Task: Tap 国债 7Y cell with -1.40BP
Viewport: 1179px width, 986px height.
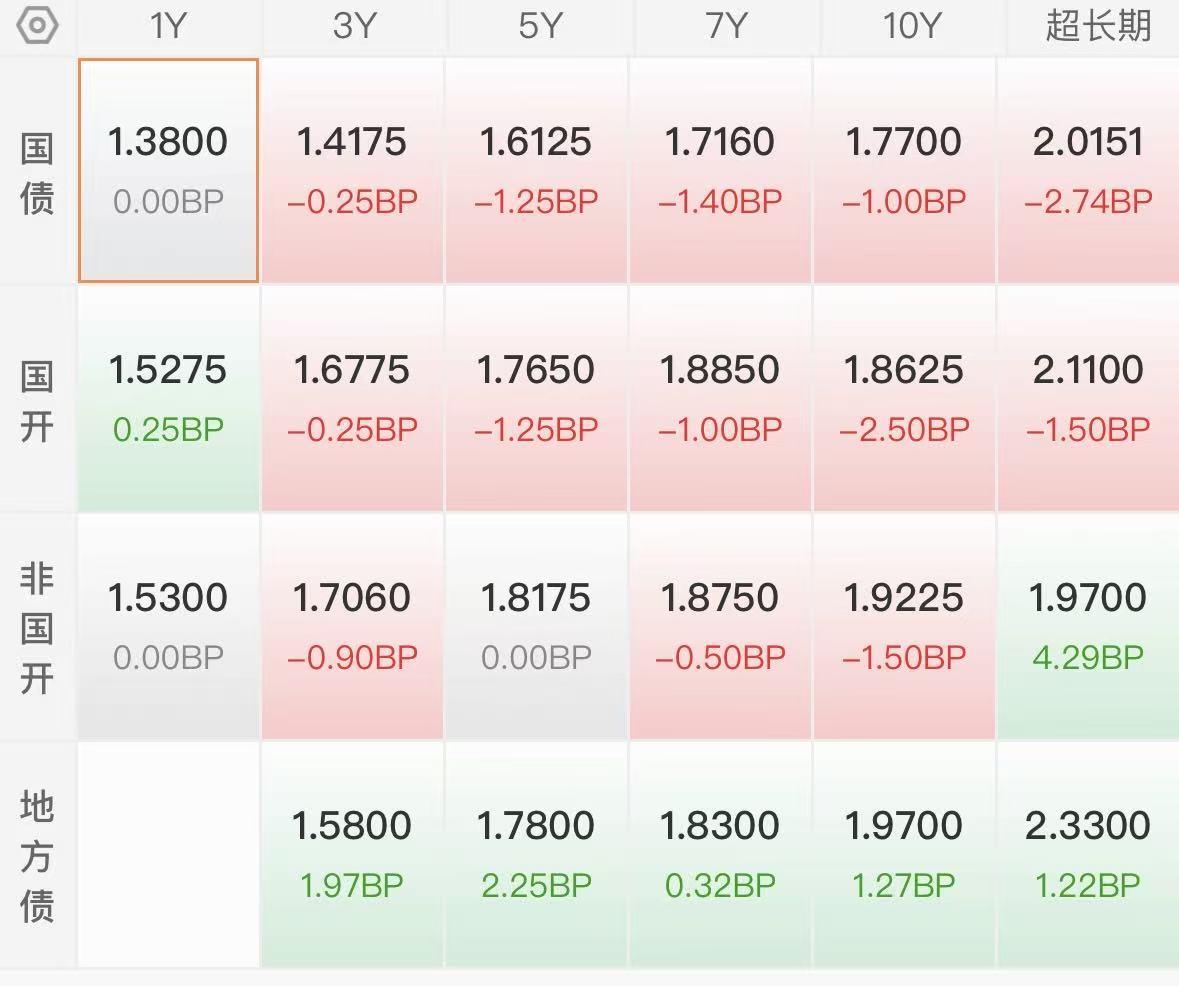Action: coord(720,171)
